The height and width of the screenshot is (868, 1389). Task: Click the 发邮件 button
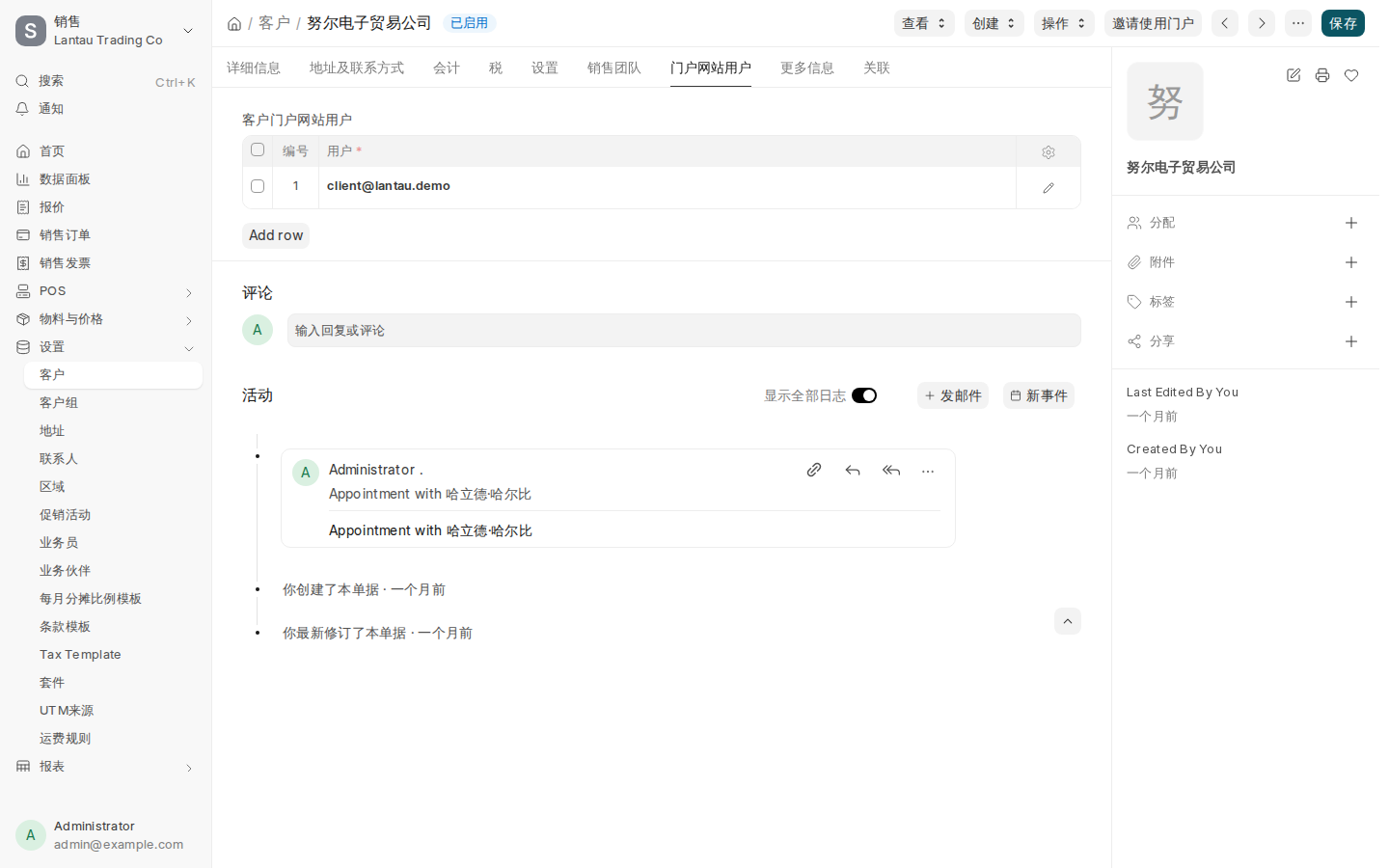[x=953, y=395]
